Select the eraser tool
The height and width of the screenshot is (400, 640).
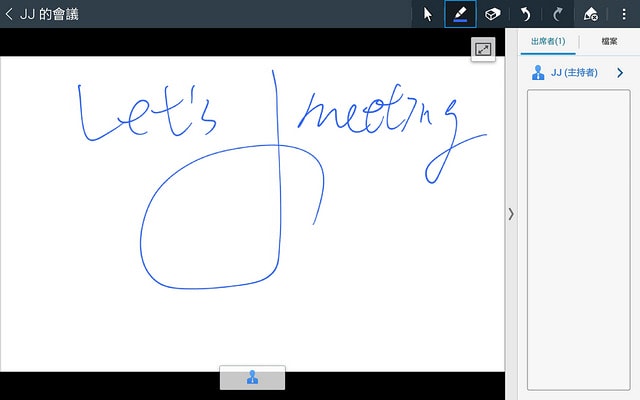pyautogui.click(x=492, y=14)
